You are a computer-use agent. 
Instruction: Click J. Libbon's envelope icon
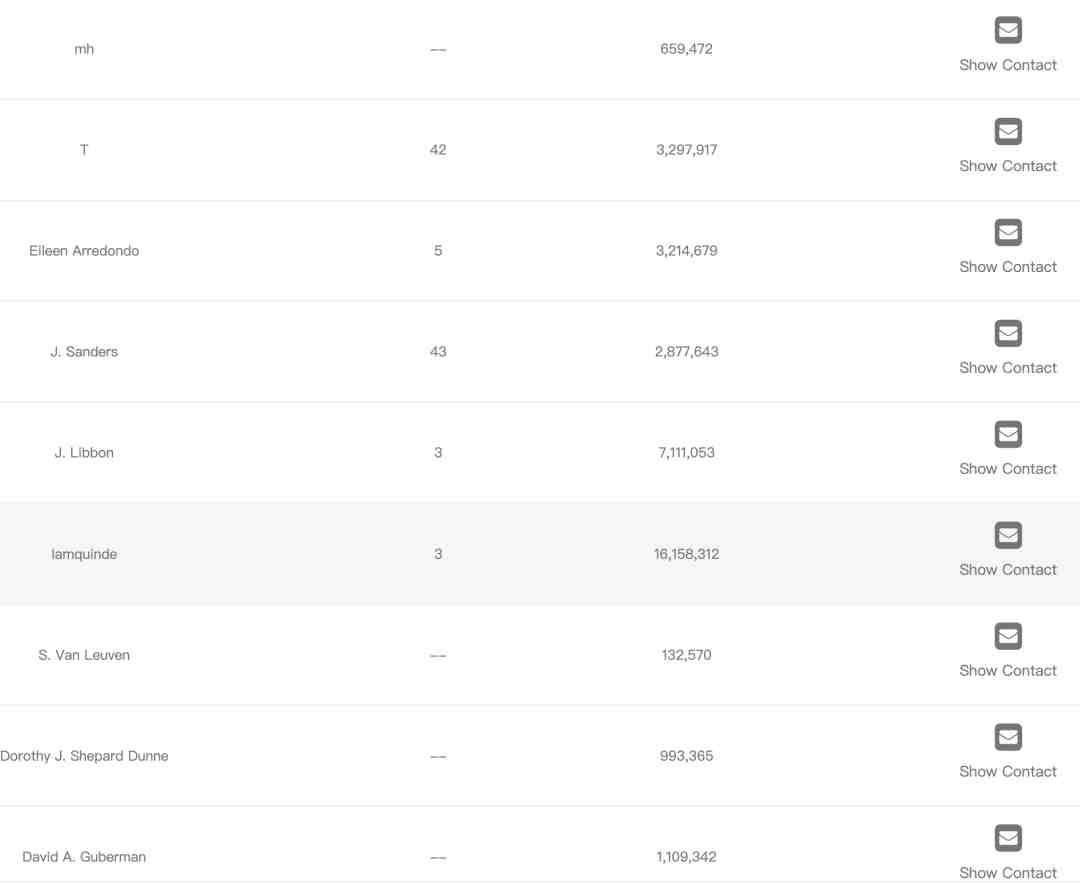tap(1008, 435)
